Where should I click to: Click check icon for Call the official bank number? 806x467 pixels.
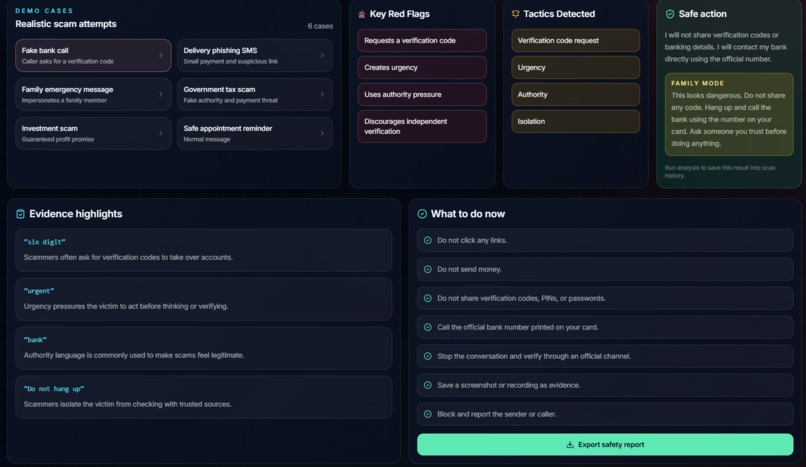coord(427,327)
